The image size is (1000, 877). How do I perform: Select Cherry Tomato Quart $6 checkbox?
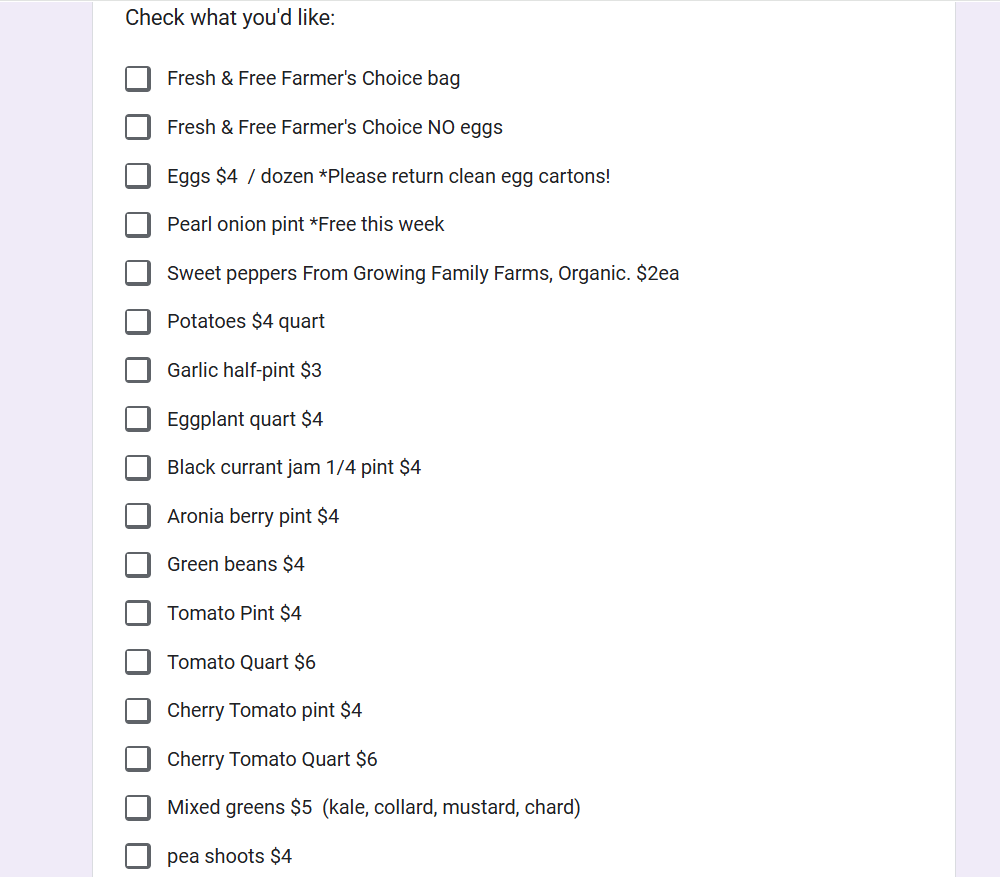[x=138, y=759]
